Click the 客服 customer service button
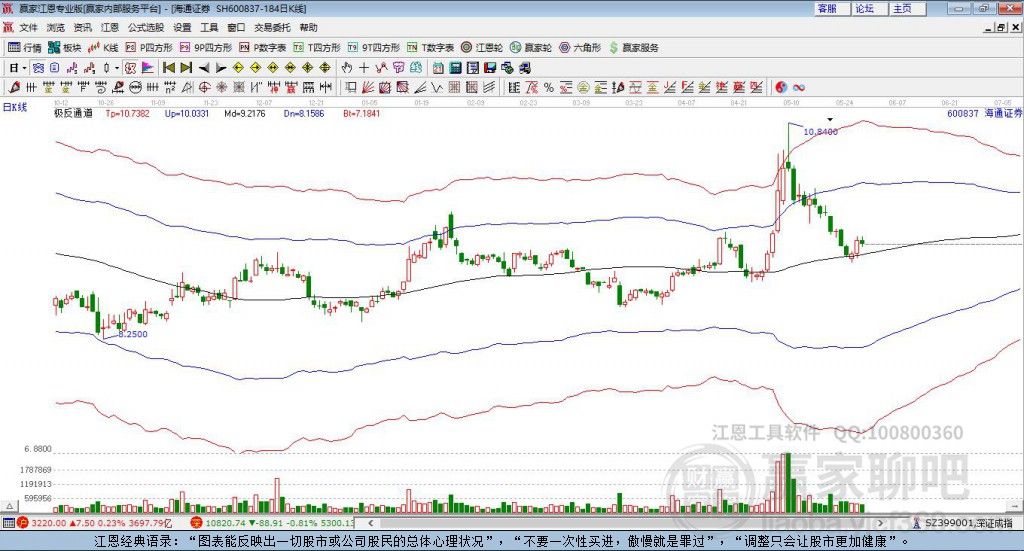Screen dimensions: 1024x551 [827, 8]
